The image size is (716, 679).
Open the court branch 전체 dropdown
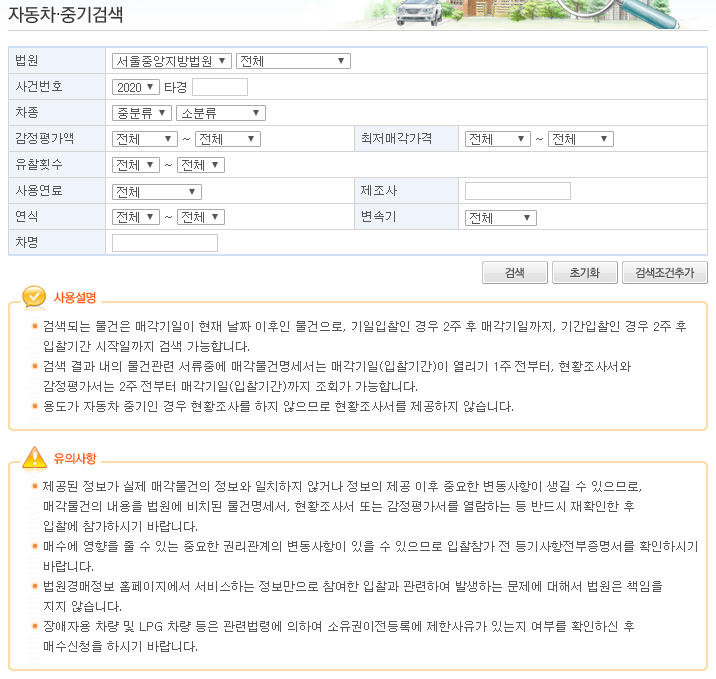tap(293, 61)
